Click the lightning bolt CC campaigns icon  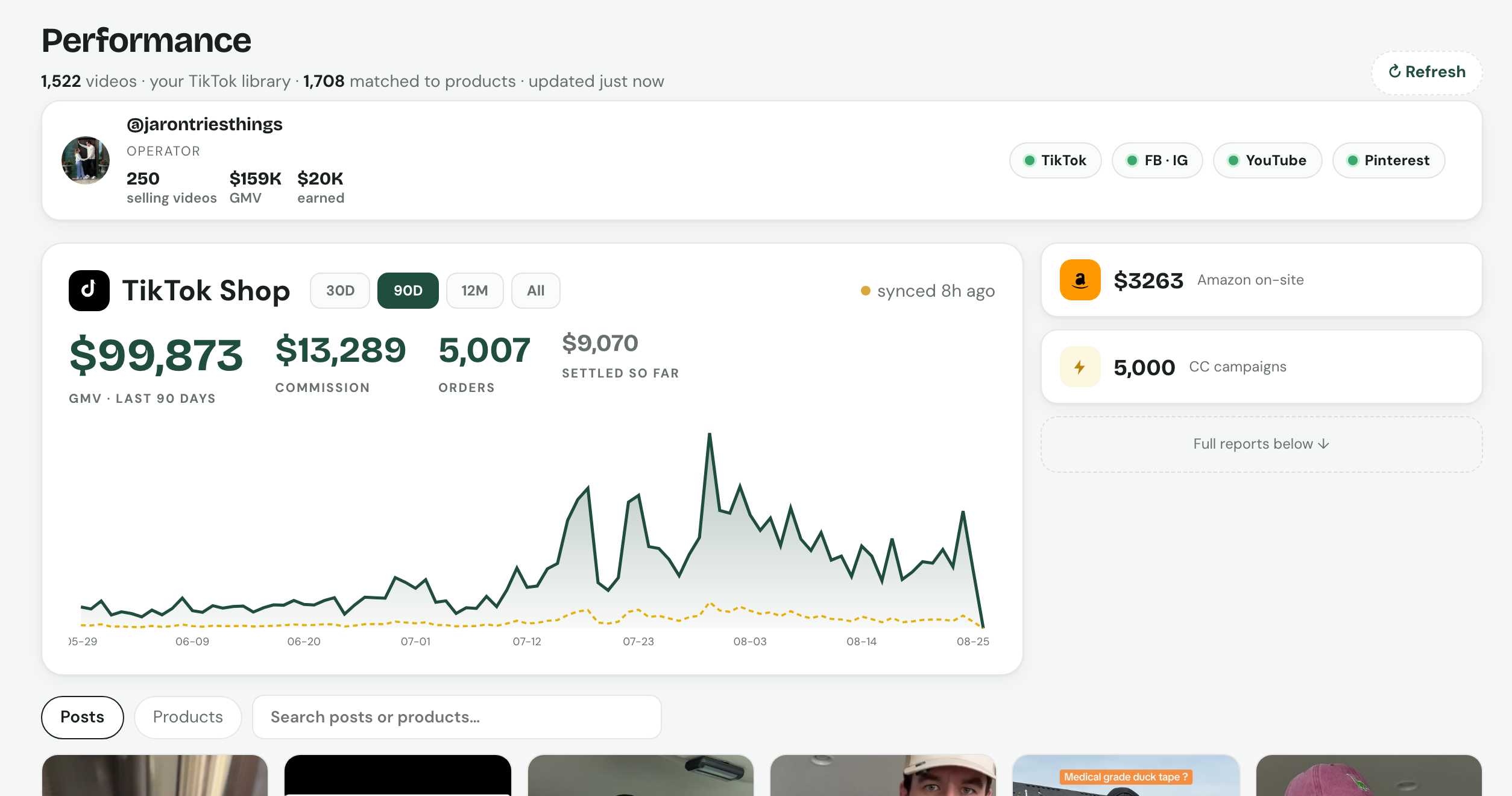[1080, 367]
